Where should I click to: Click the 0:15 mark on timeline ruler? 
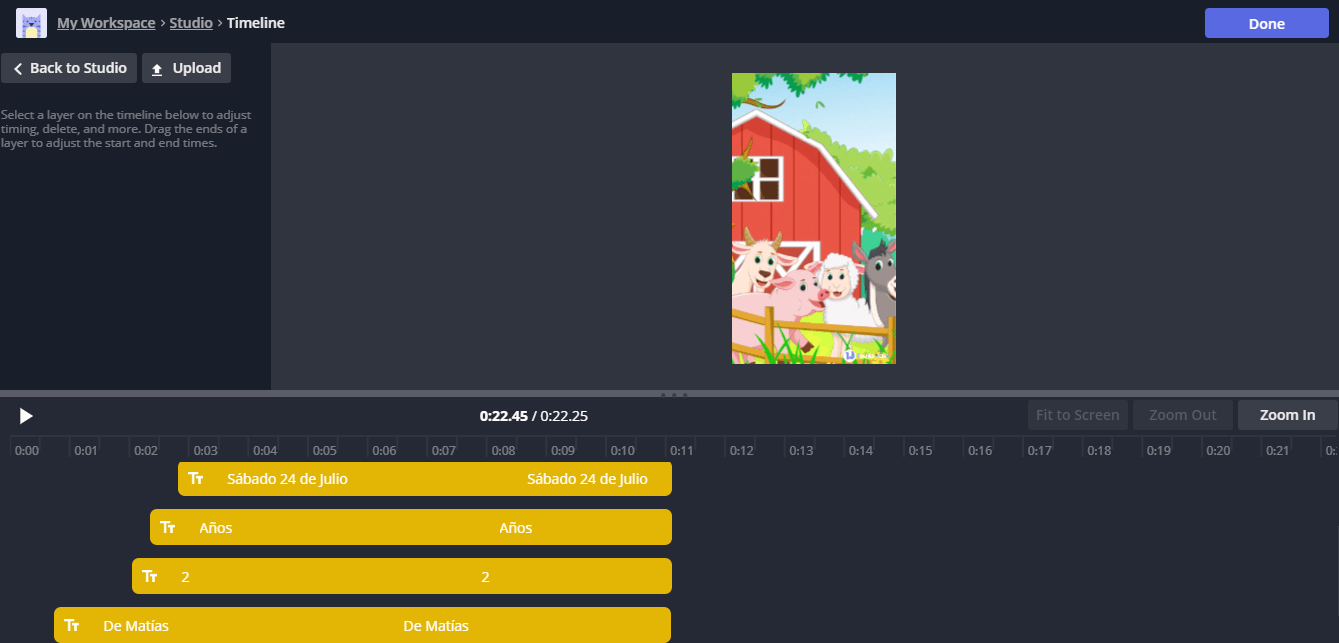[920, 451]
